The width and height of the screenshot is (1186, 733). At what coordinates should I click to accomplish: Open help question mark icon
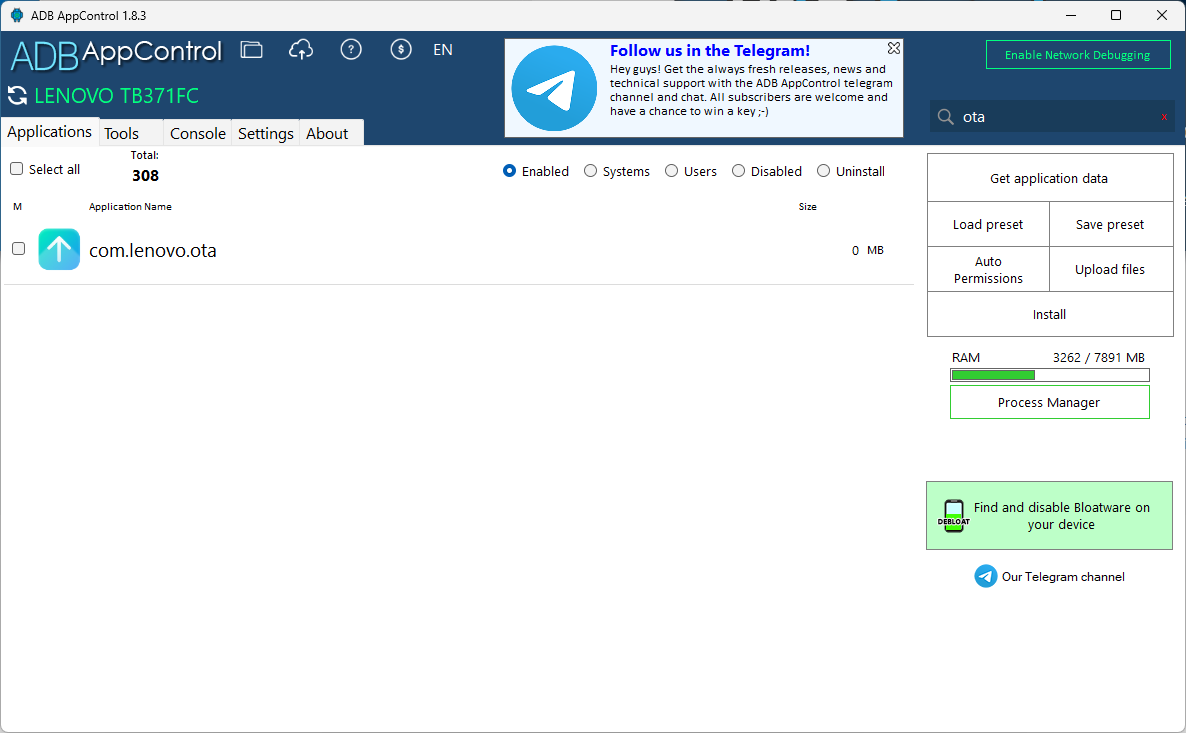click(351, 50)
